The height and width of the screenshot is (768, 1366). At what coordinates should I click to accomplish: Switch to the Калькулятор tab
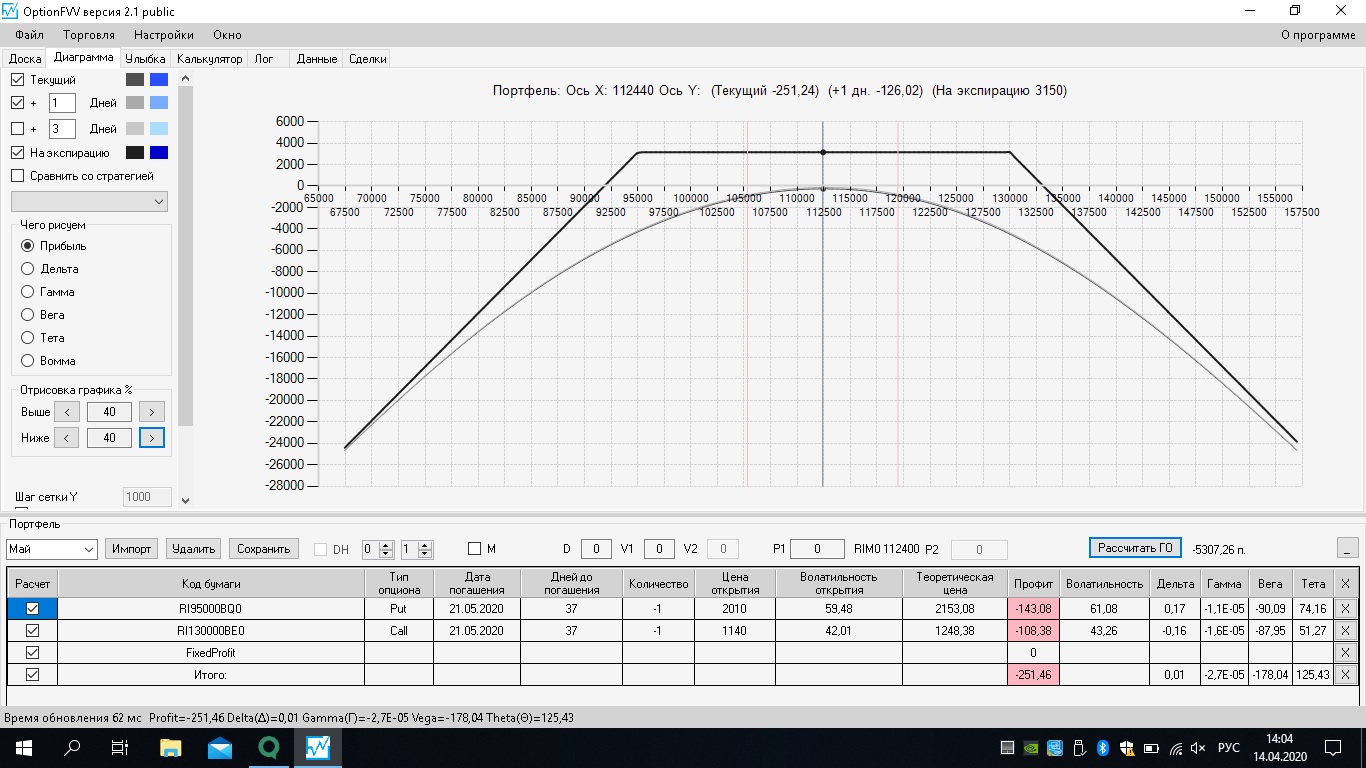pyautogui.click(x=210, y=59)
